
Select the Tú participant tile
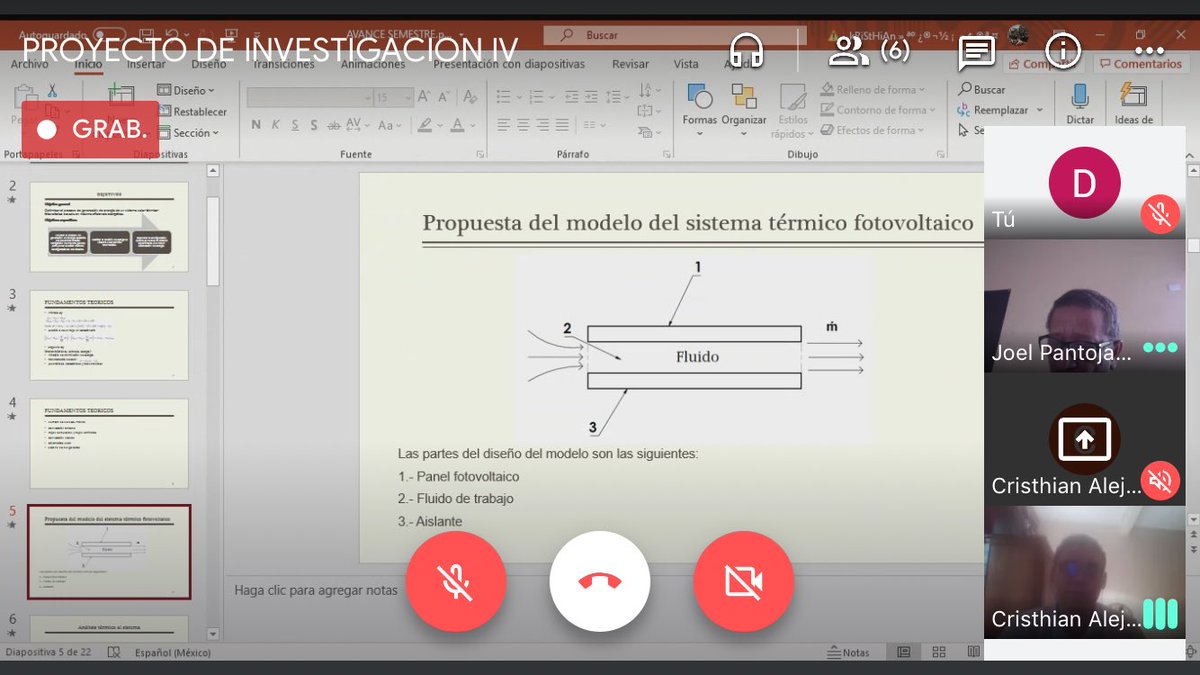(x=1084, y=184)
